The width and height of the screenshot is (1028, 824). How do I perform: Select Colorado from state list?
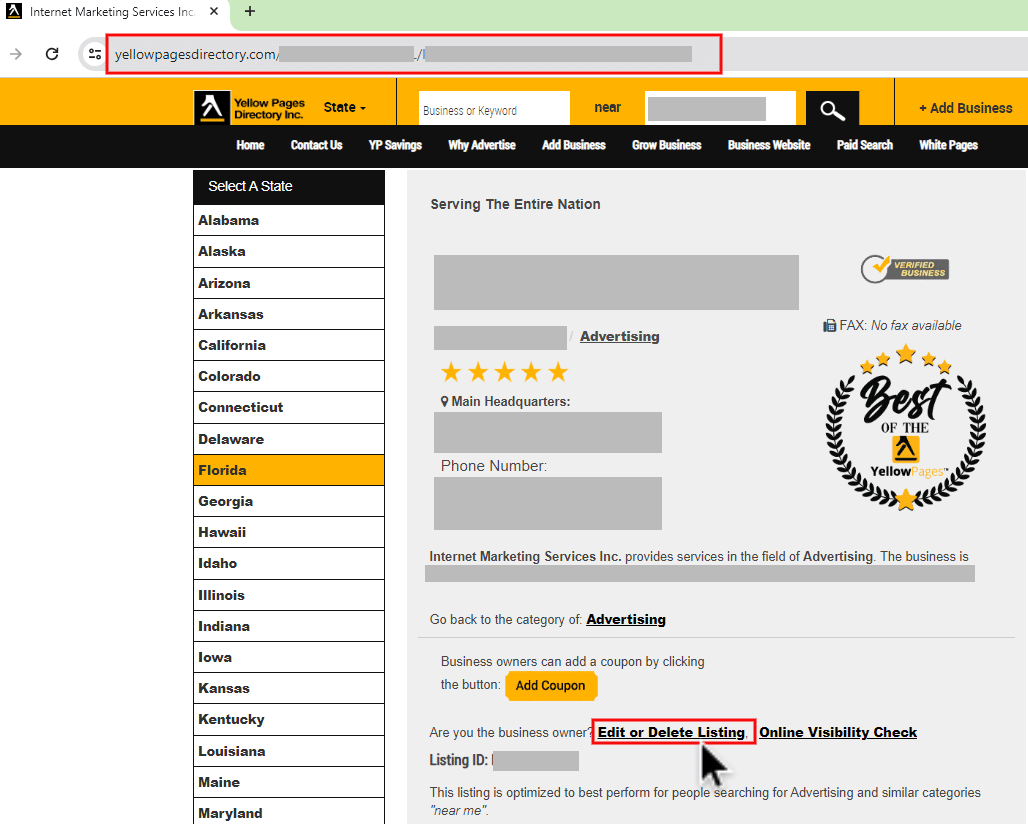click(289, 376)
